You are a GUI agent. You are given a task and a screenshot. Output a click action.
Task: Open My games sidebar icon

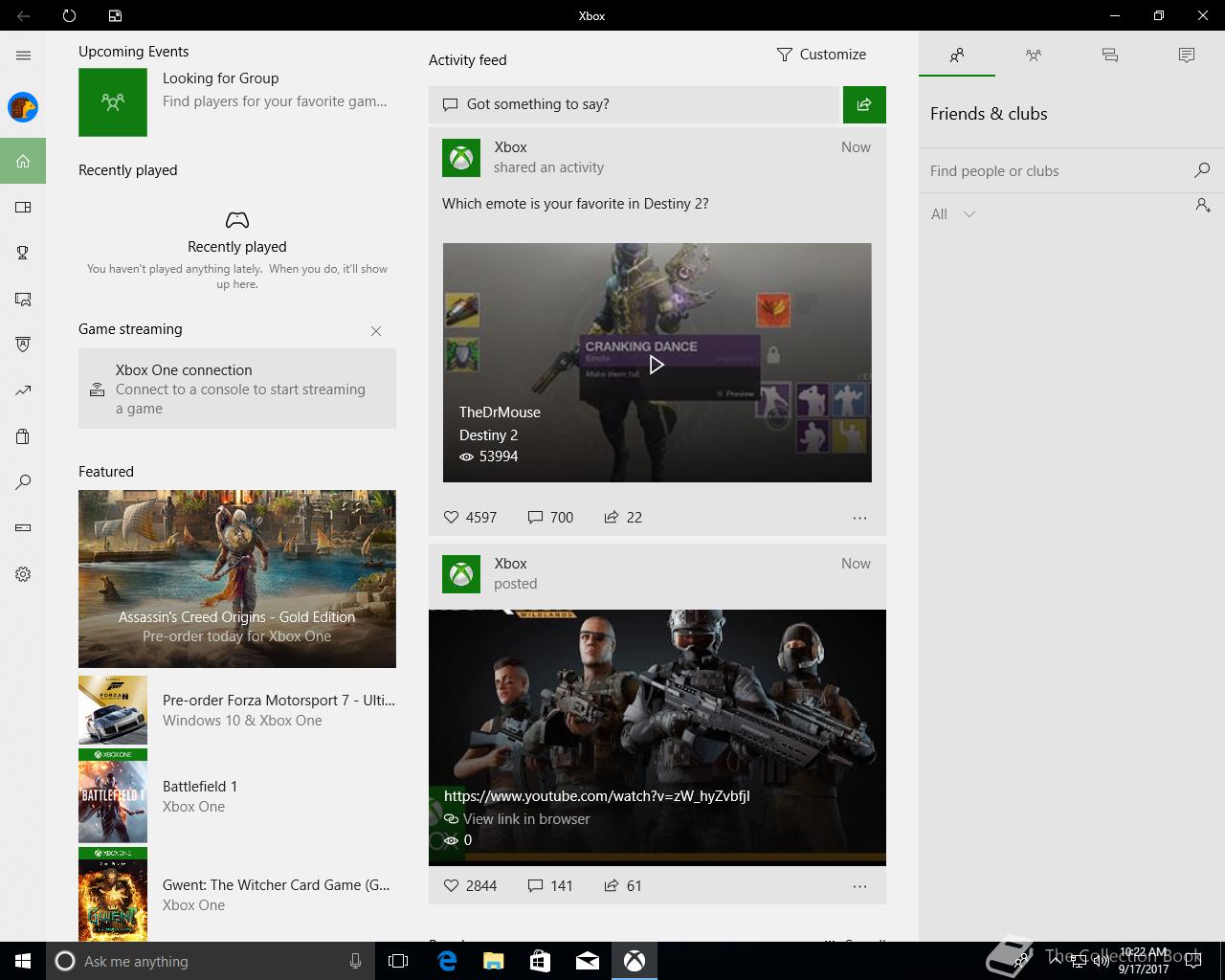click(x=23, y=207)
